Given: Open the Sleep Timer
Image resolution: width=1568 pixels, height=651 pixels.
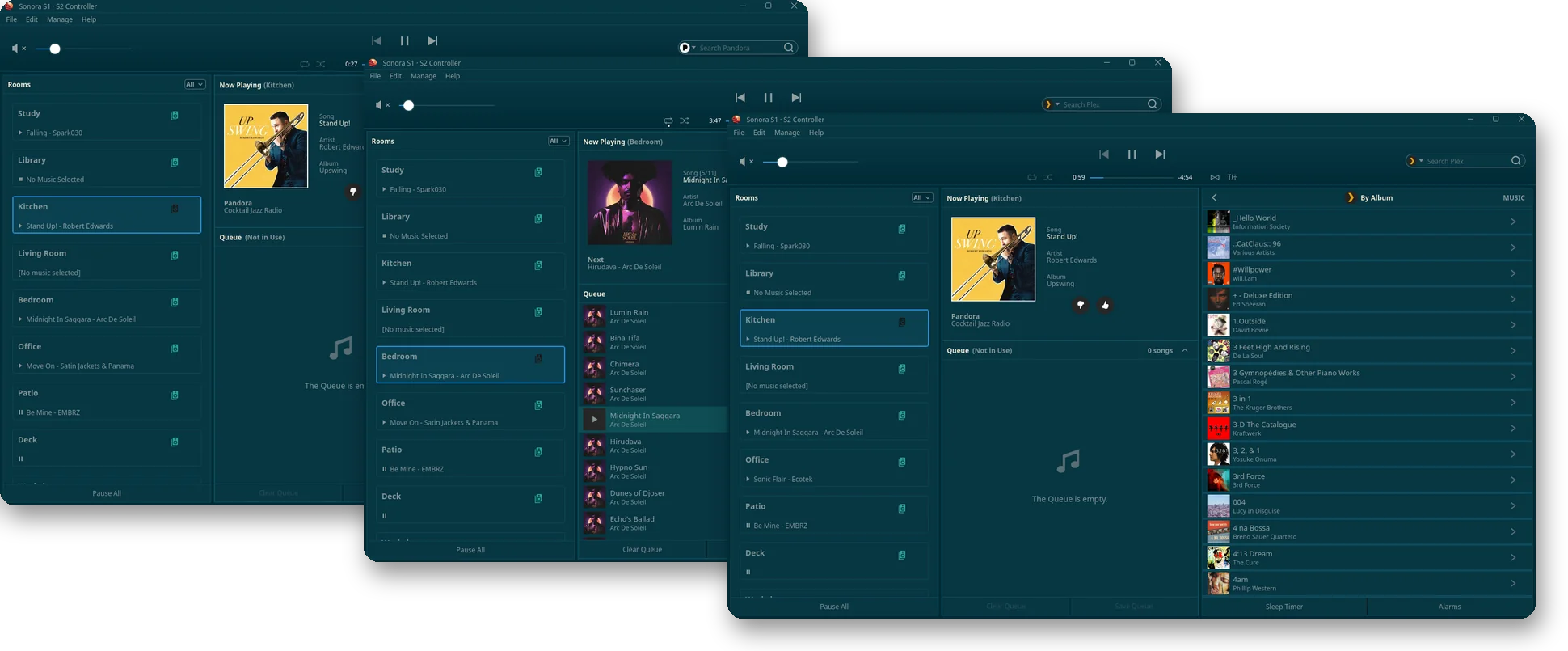Looking at the screenshot, I should (x=1284, y=607).
